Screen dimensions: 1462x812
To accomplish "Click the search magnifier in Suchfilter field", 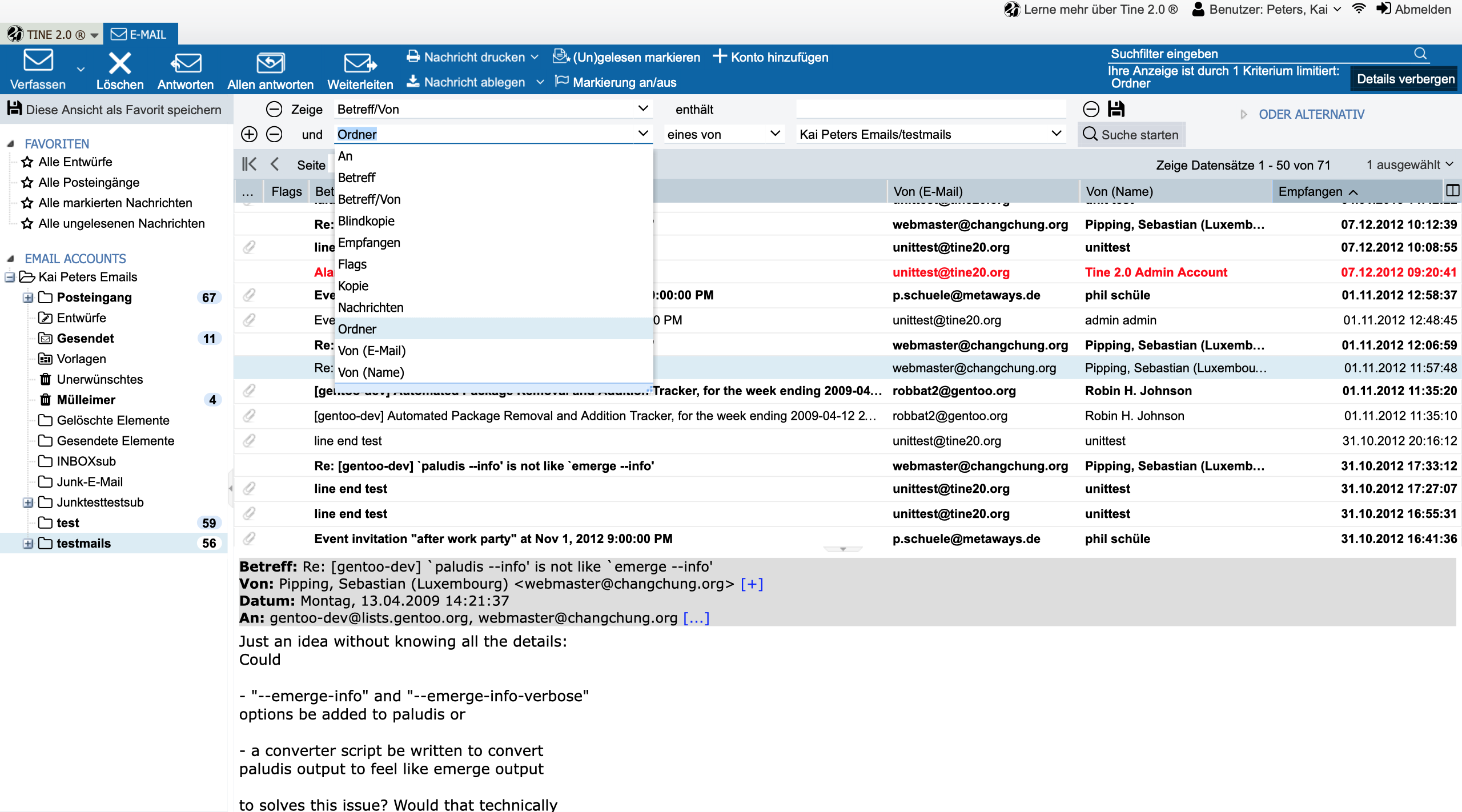I will [x=1420, y=54].
